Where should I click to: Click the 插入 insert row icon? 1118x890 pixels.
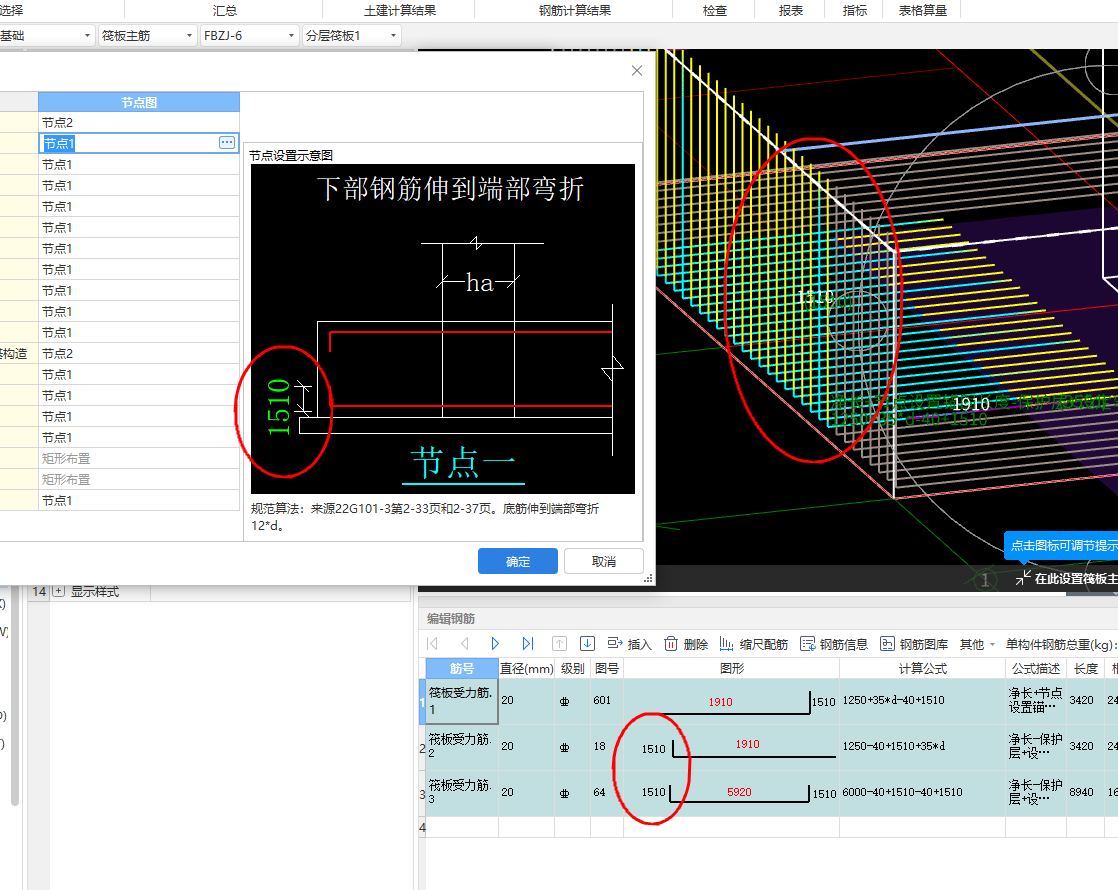click(628, 644)
